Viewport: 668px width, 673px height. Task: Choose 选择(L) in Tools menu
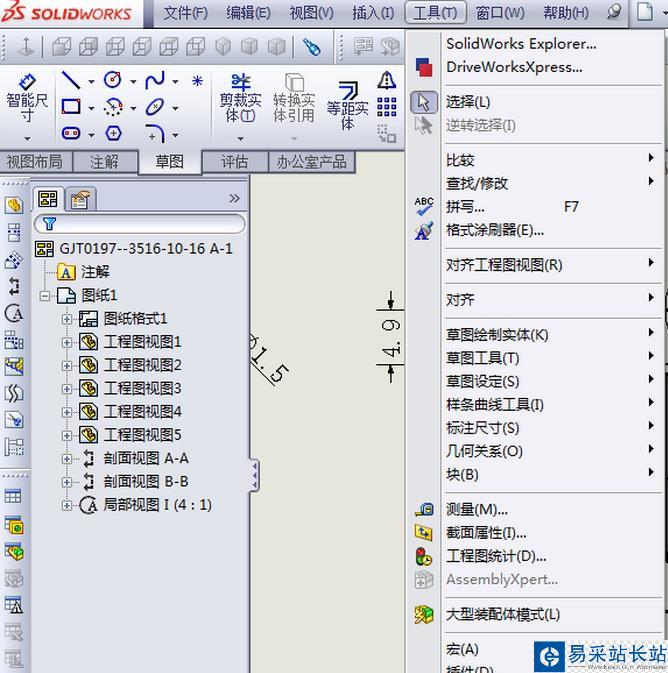pyautogui.click(x=468, y=102)
